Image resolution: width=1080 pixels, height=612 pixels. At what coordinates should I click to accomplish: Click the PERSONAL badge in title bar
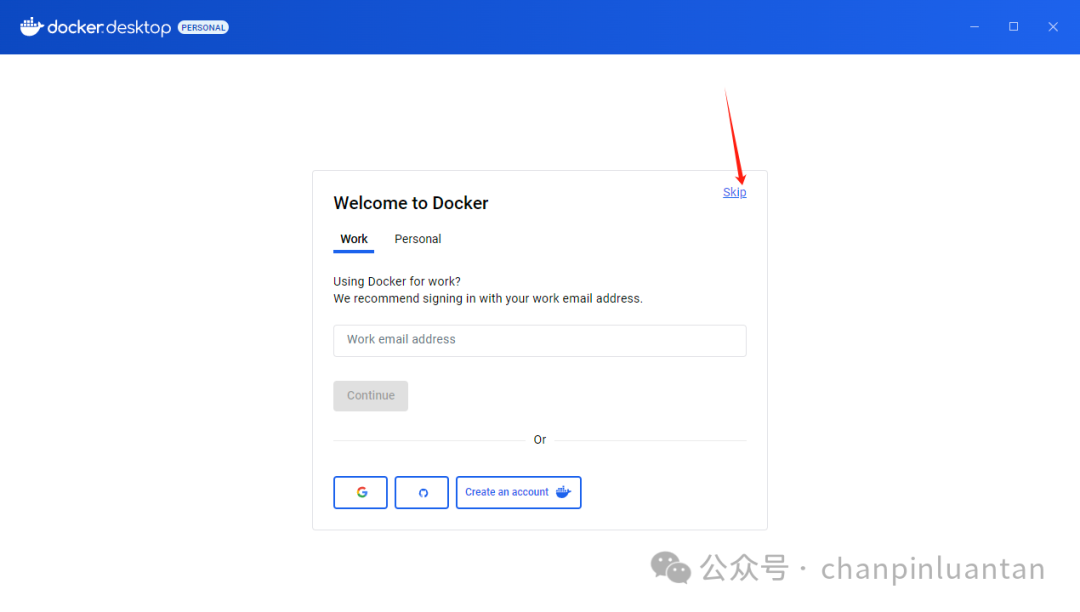(x=203, y=28)
